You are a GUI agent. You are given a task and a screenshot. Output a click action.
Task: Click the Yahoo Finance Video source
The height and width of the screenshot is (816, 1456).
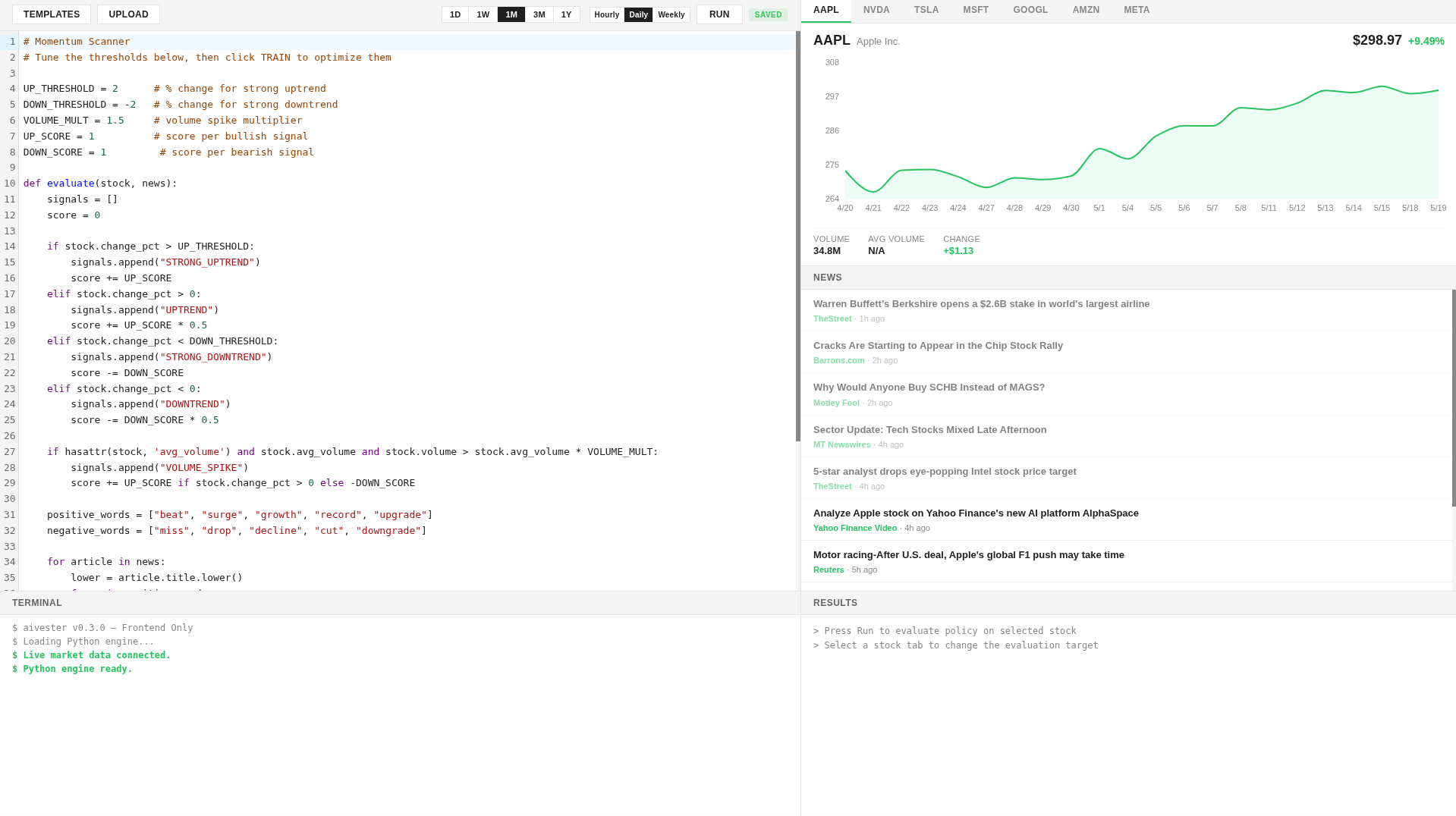pos(855,529)
